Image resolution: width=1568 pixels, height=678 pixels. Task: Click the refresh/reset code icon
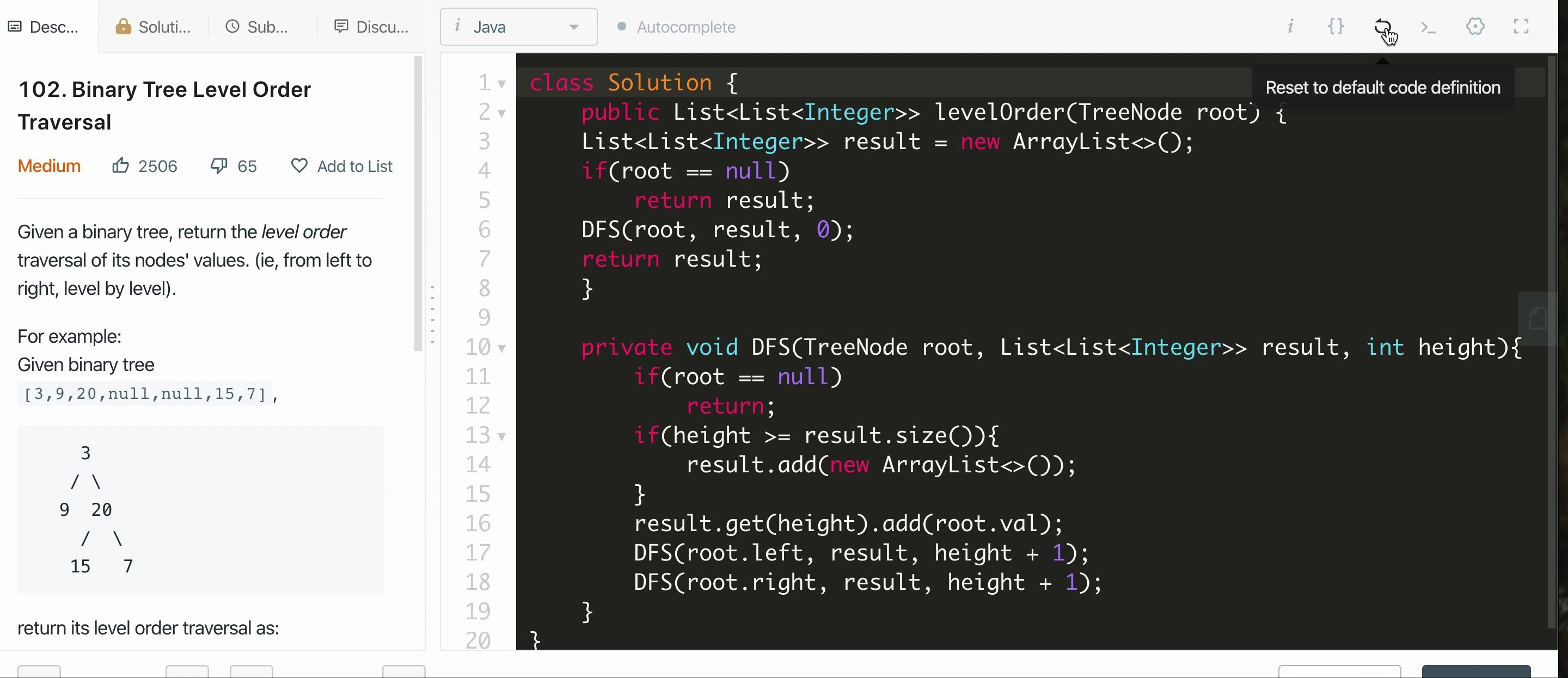pyautogui.click(x=1383, y=26)
